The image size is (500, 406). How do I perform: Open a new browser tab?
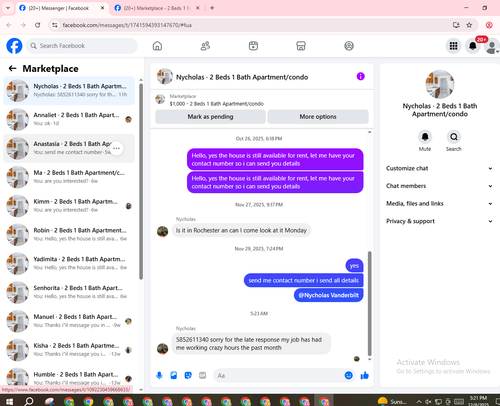coord(212,8)
